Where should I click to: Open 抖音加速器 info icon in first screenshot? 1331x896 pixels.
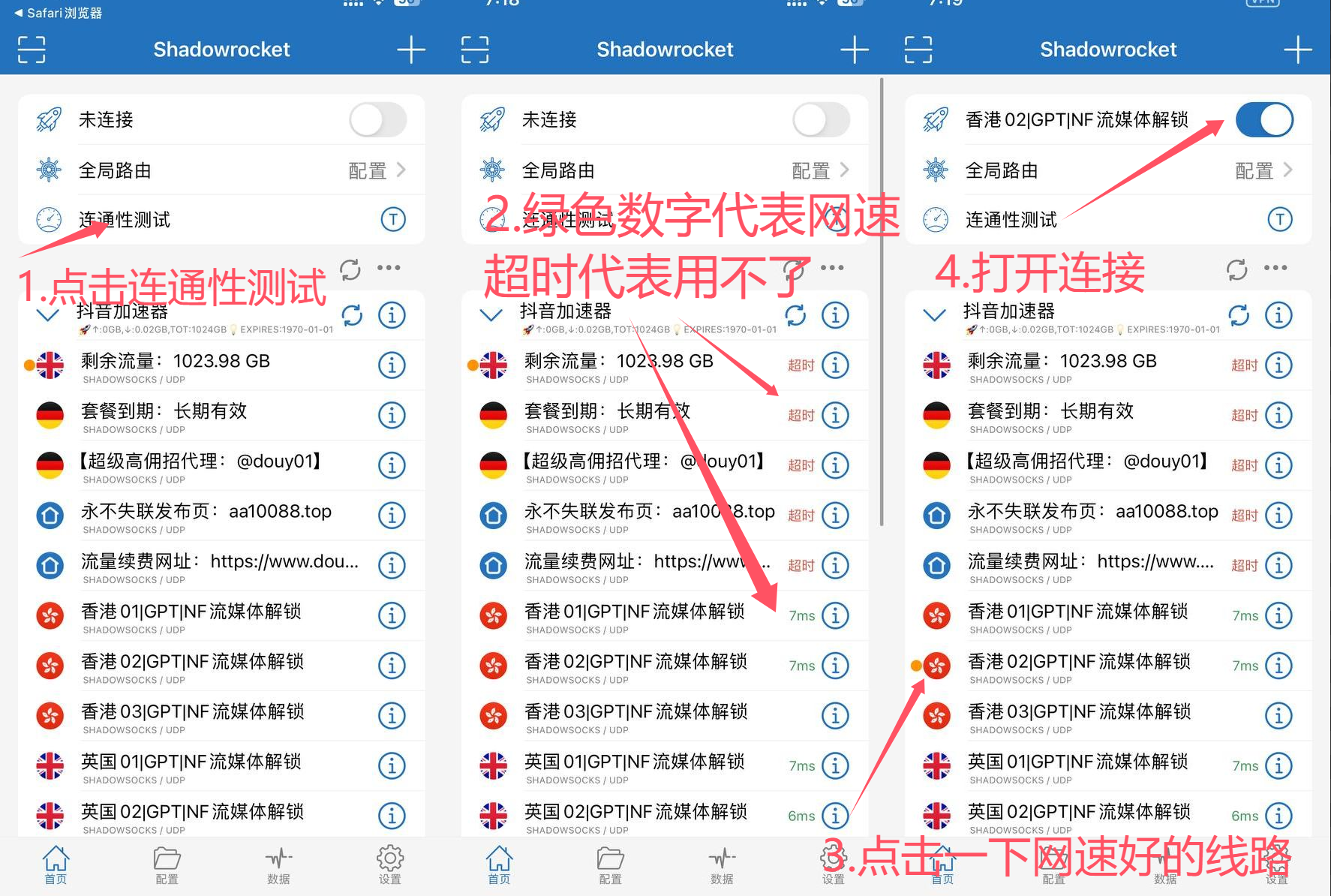pos(392,315)
